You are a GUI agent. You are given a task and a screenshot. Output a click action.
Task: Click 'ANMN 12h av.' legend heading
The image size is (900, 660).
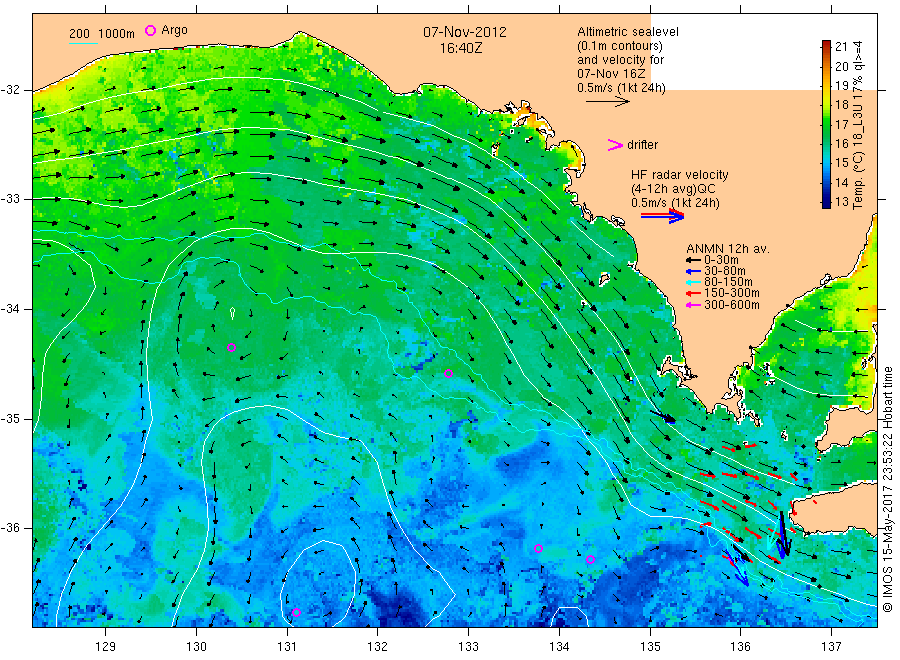(x=728, y=249)
